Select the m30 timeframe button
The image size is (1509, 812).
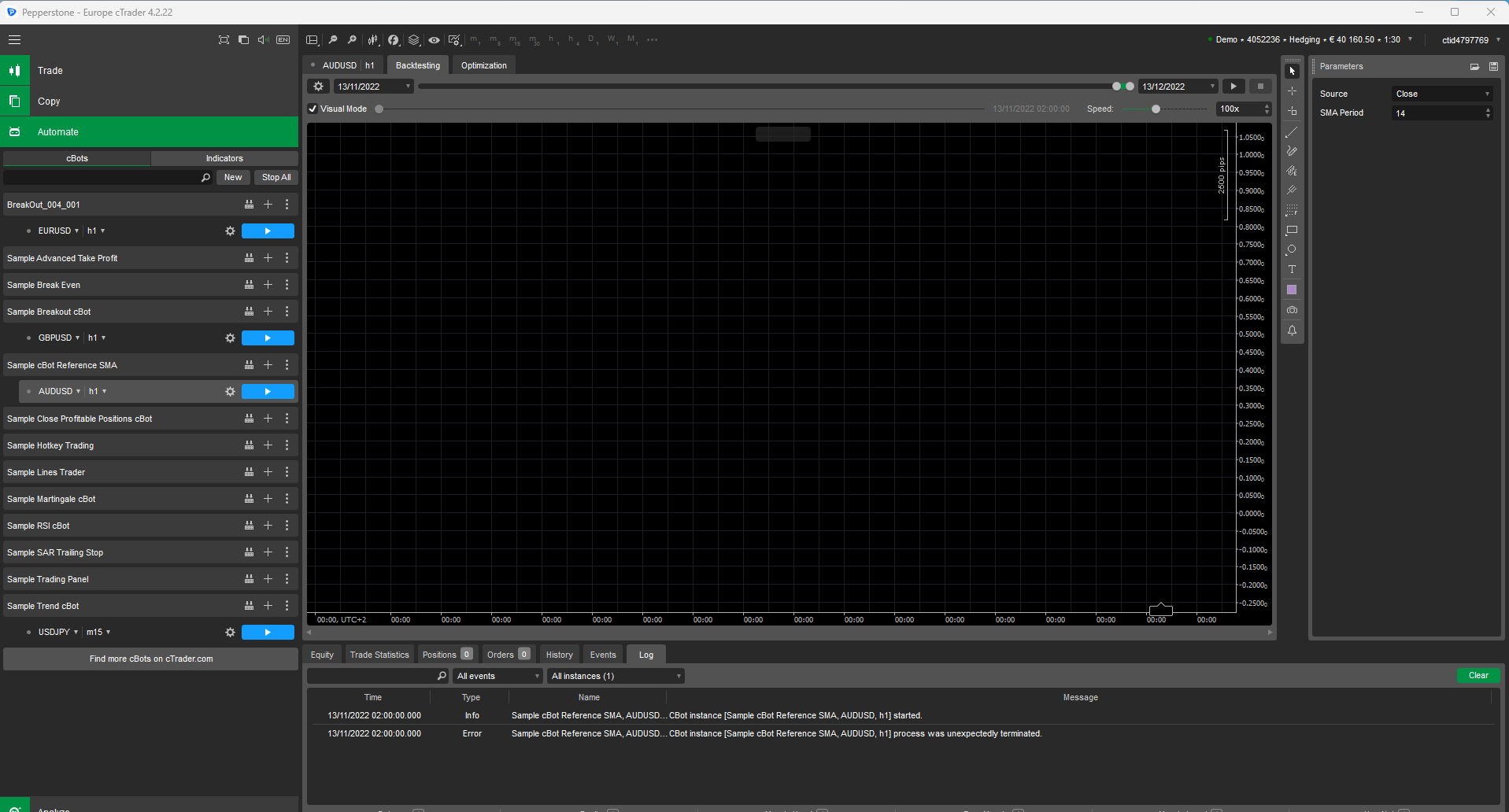click(534, 40)
